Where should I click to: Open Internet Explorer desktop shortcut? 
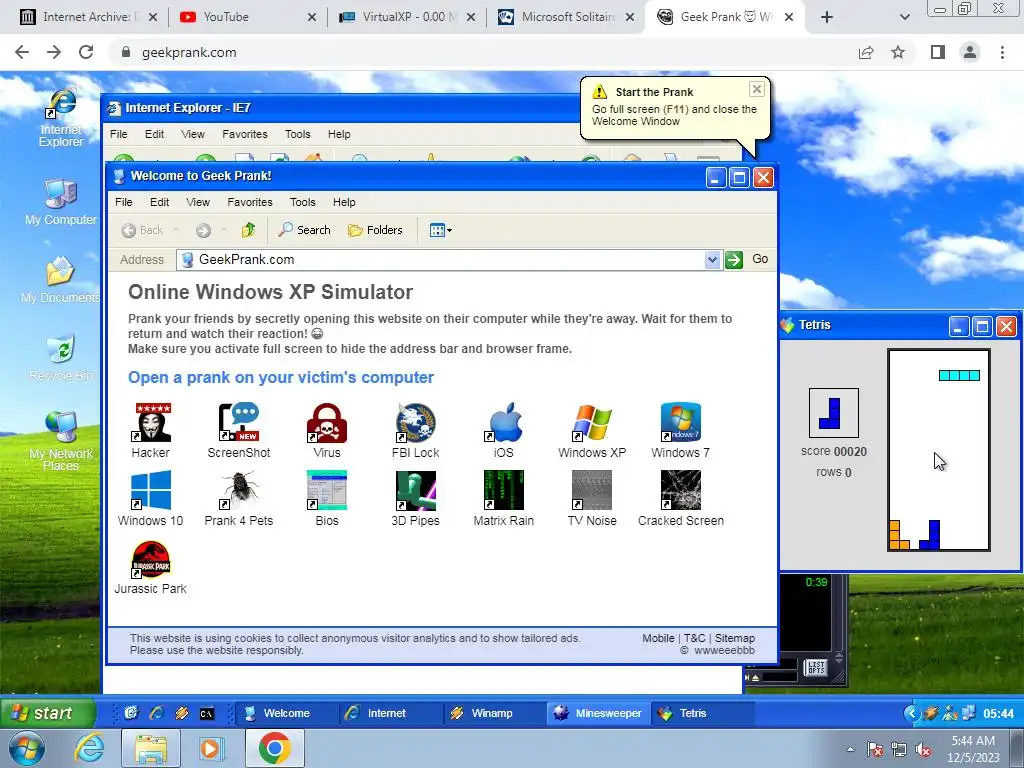61,118
